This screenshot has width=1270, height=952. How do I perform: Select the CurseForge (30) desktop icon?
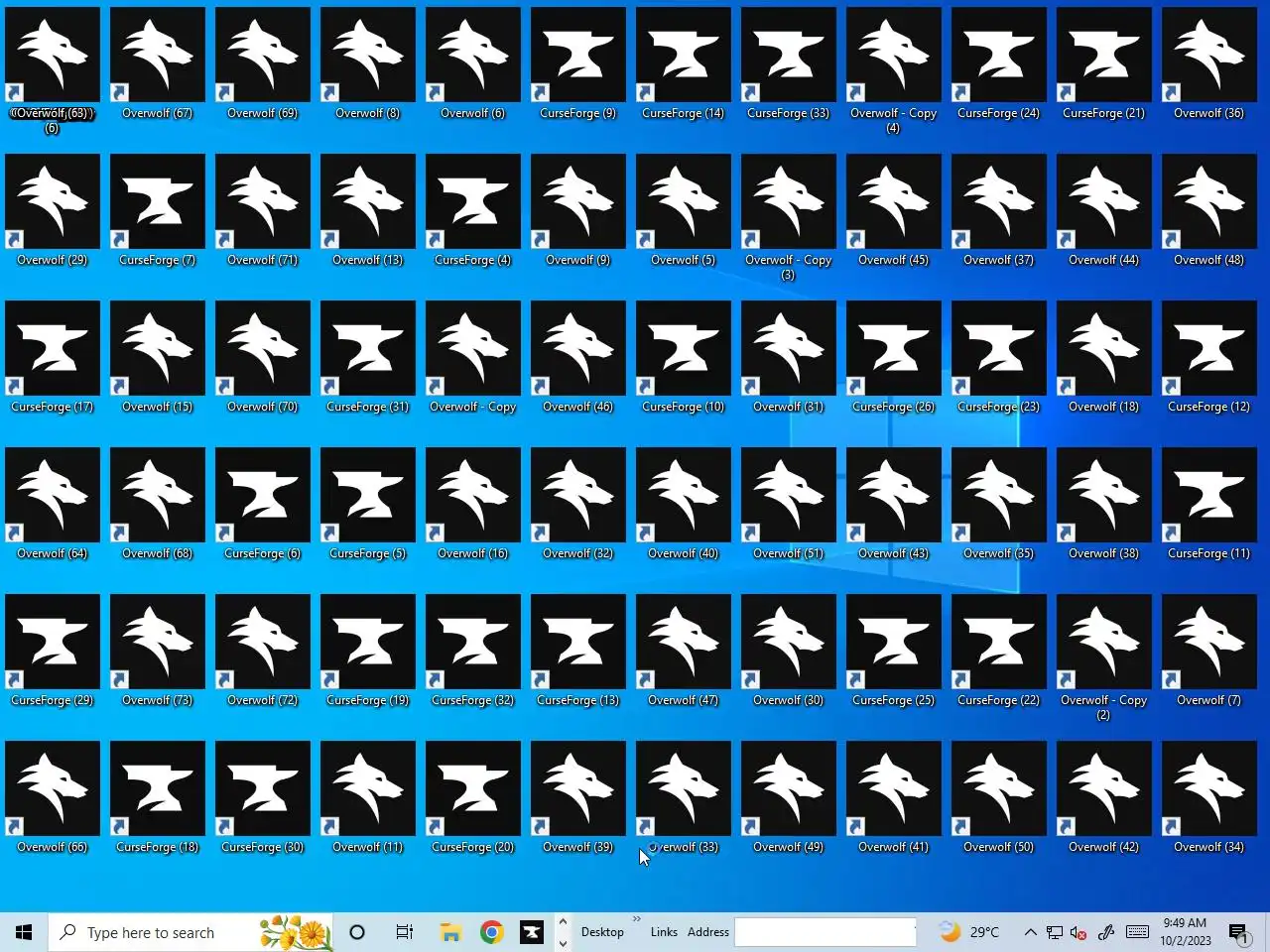(263, 798)
